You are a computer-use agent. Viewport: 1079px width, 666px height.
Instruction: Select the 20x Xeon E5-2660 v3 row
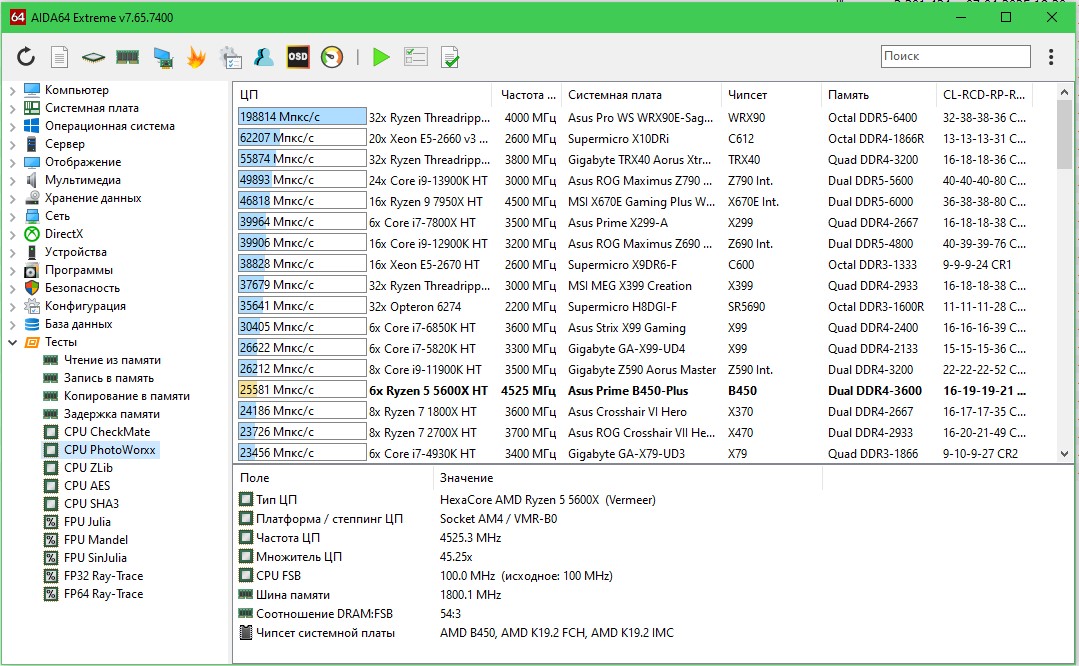click(x=633, y=138)
